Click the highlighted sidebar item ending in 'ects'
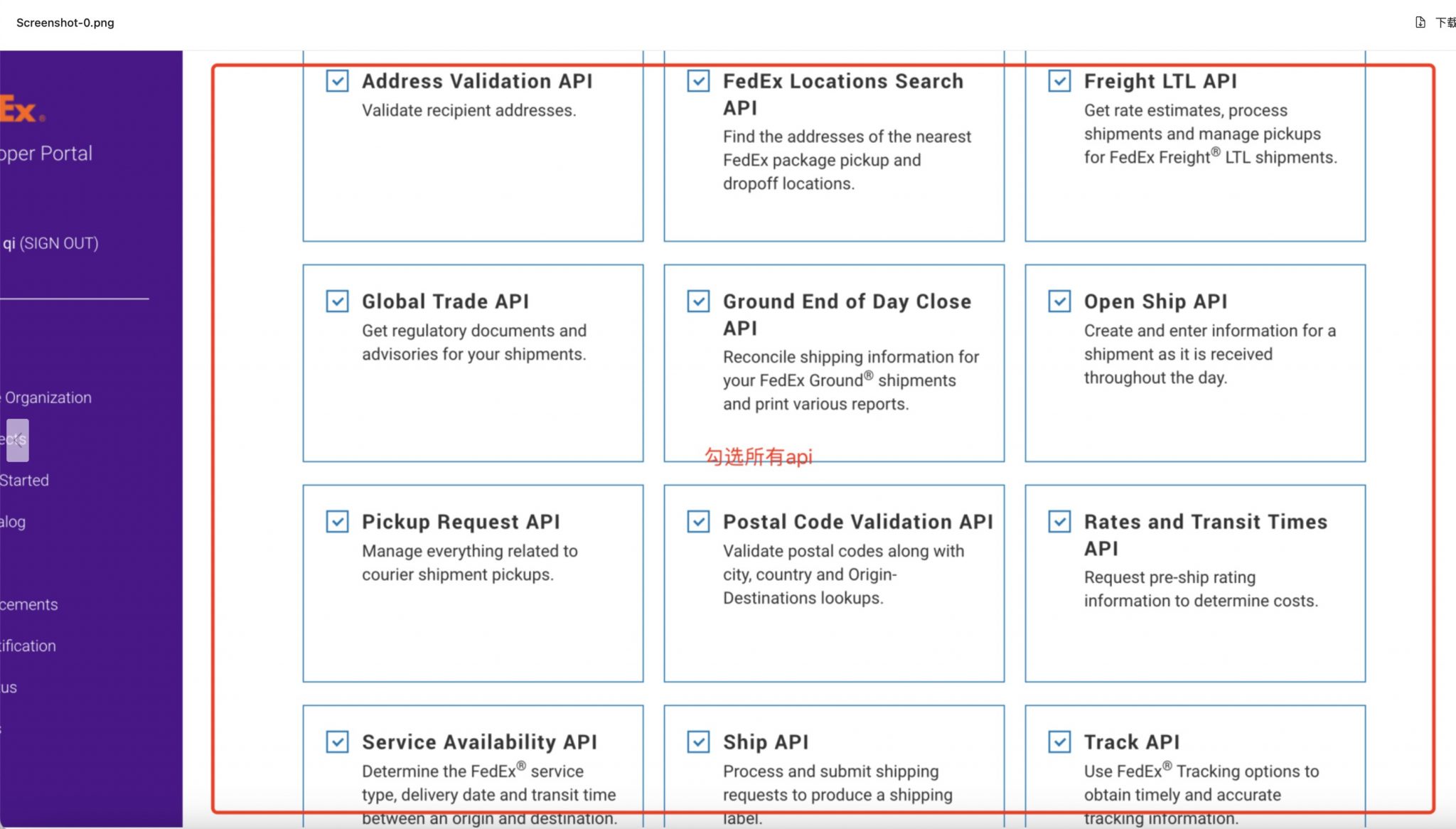 (x=14, y=439)
